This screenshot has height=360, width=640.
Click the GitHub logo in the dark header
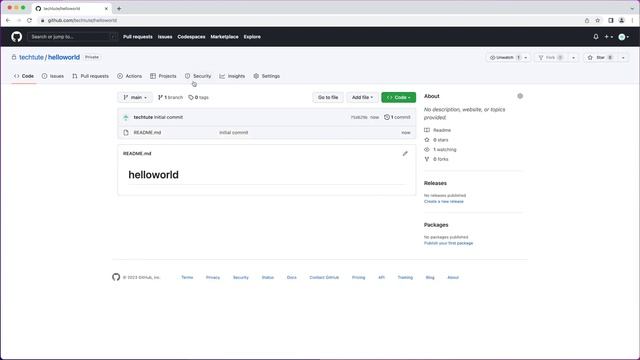click(16, 37)
